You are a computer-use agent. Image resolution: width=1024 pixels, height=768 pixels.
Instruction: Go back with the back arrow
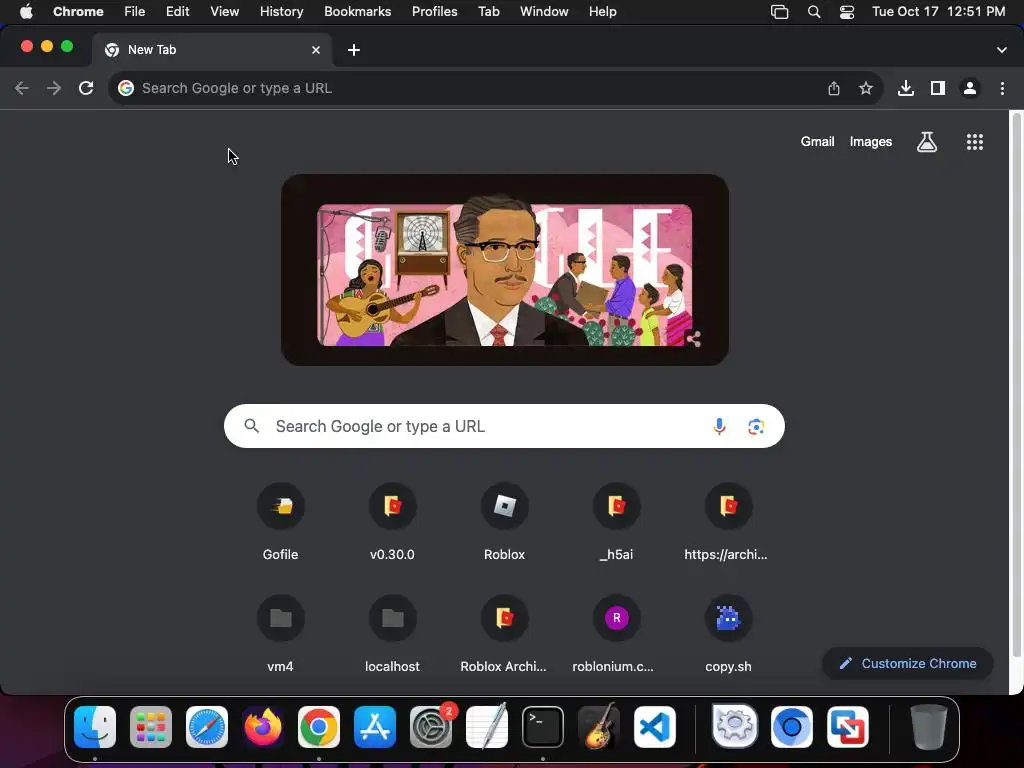pos(22,88)
